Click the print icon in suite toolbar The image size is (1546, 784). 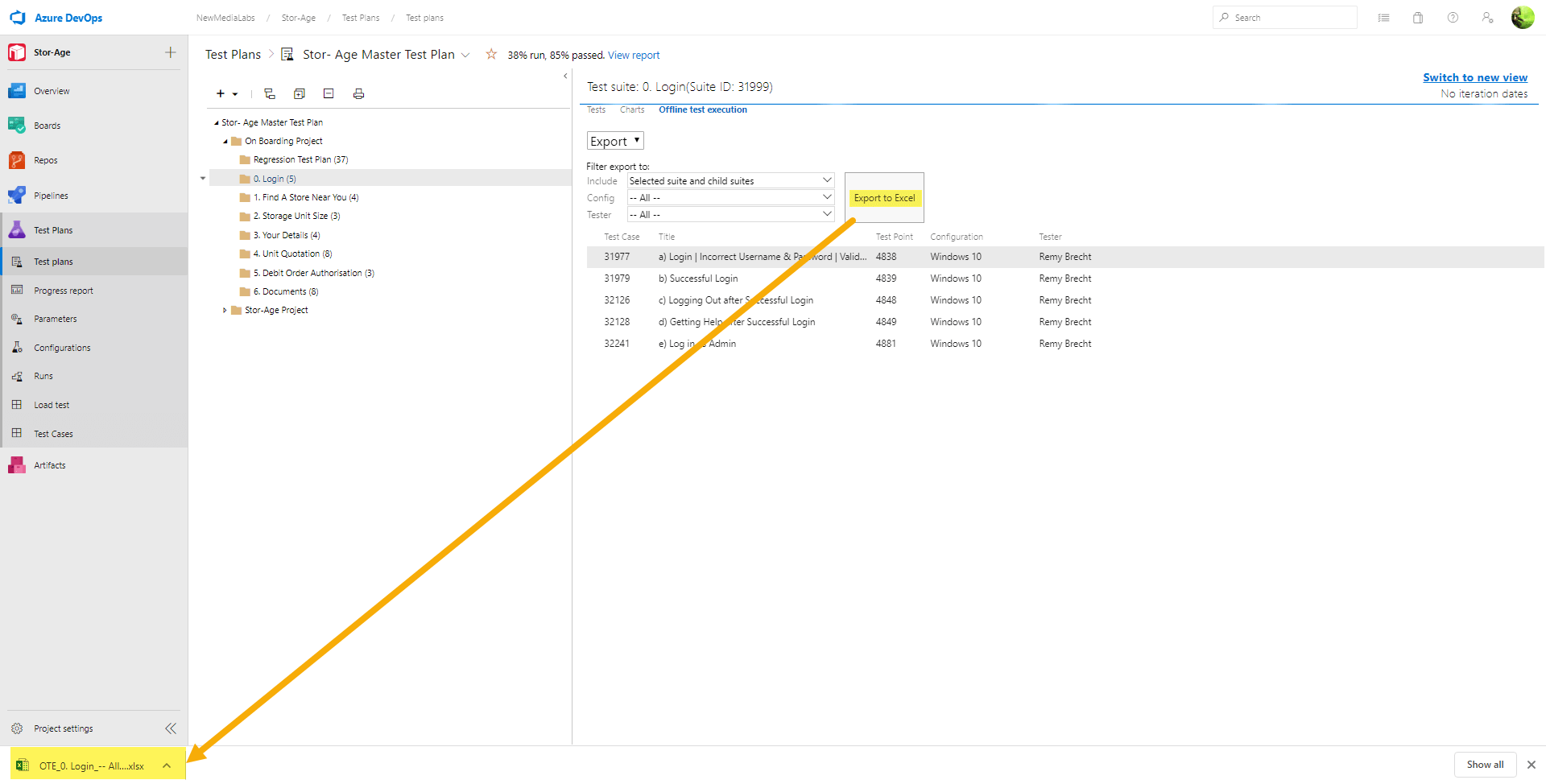[358, 94]
